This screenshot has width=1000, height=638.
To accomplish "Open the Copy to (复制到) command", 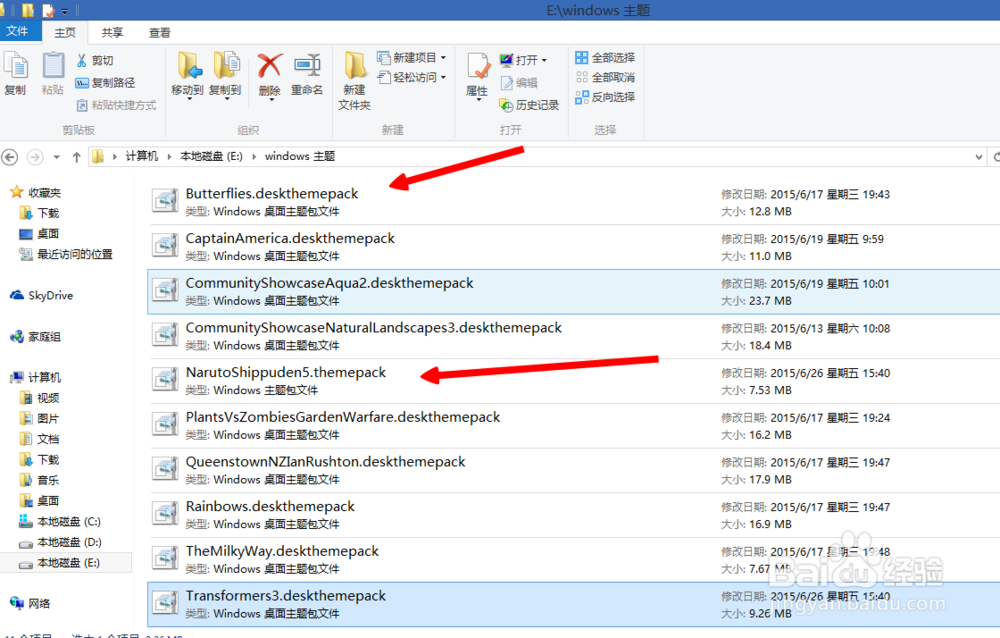I will coord(225,74).
